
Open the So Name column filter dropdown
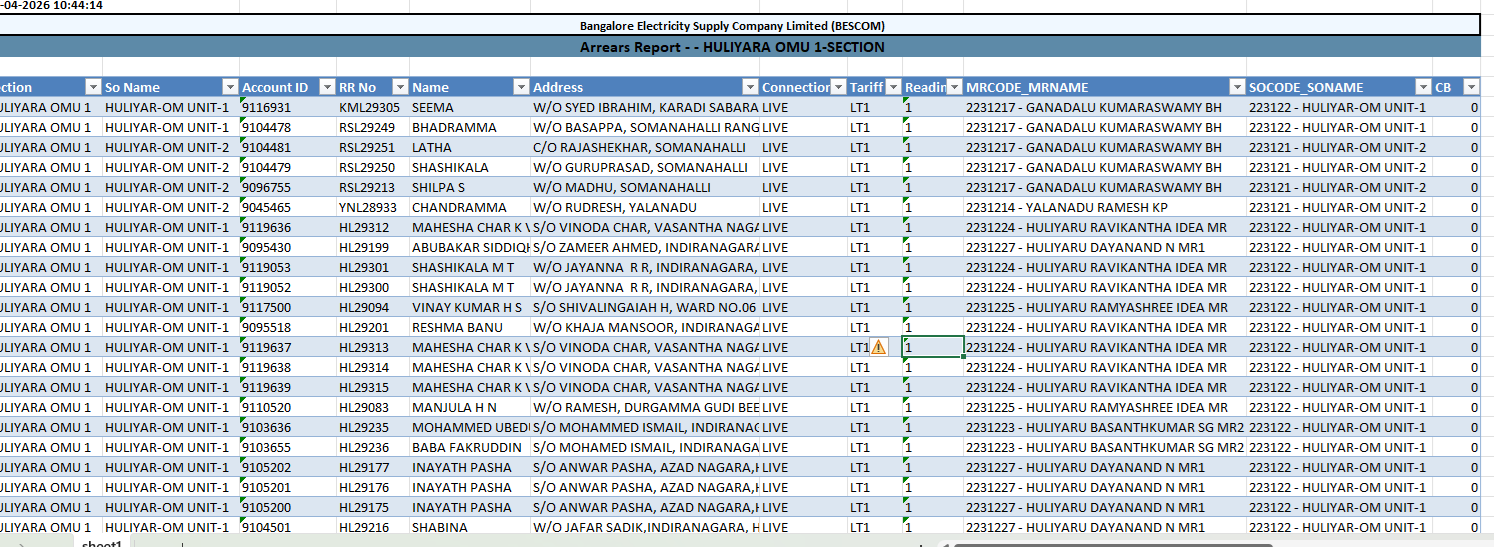coord(230,87)
